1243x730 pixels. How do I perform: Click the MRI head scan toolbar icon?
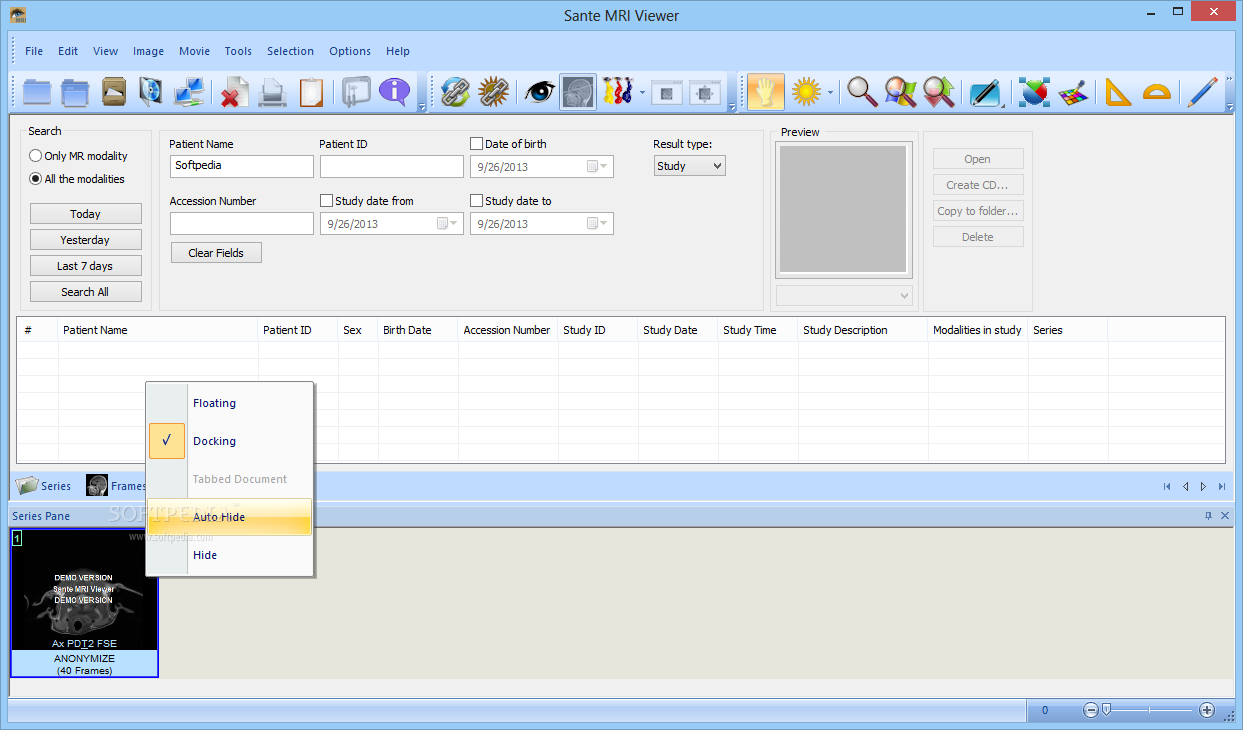coord(578,92)
